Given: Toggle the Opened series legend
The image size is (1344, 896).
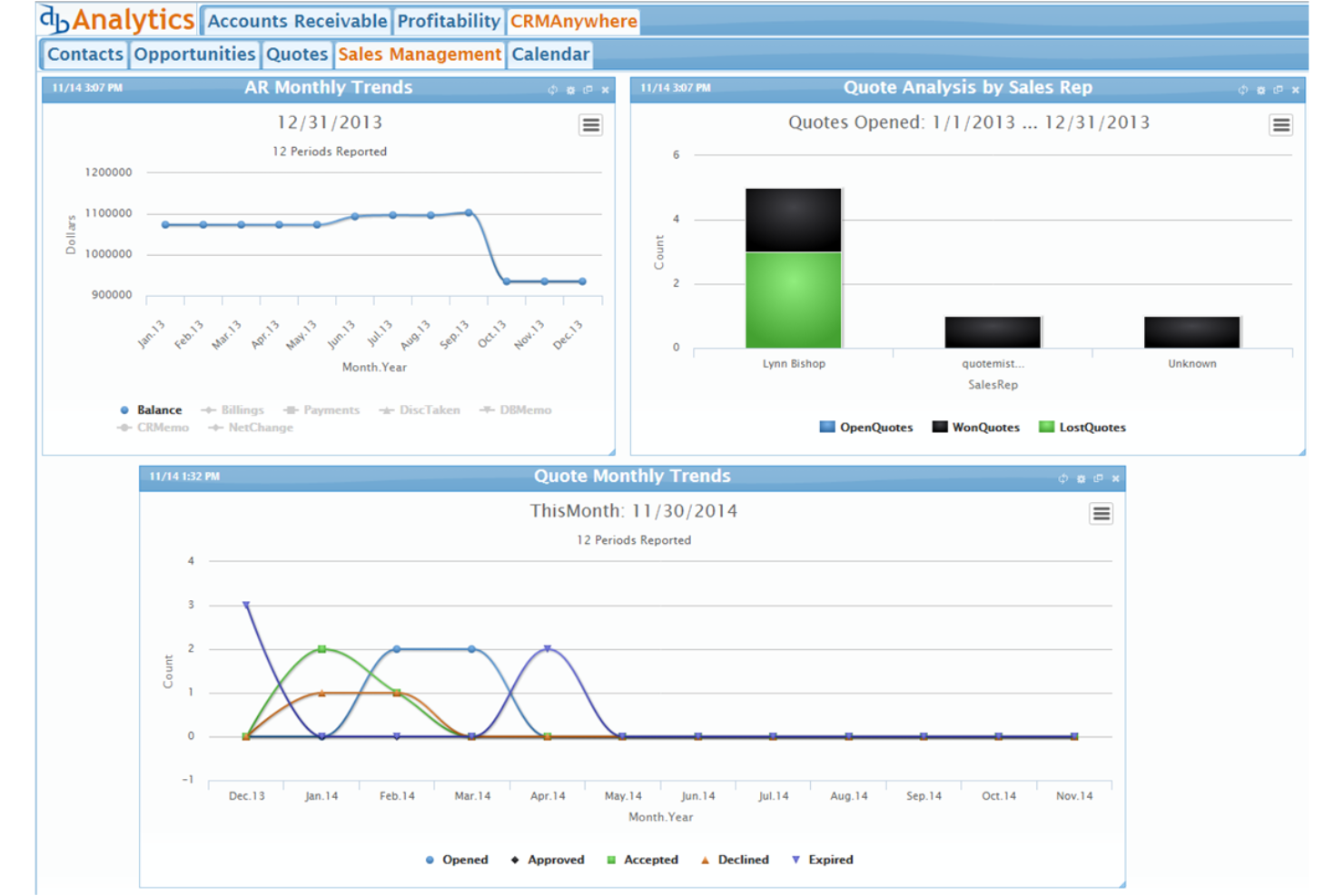Looking at the screenshot, I should tap(456, 860).
